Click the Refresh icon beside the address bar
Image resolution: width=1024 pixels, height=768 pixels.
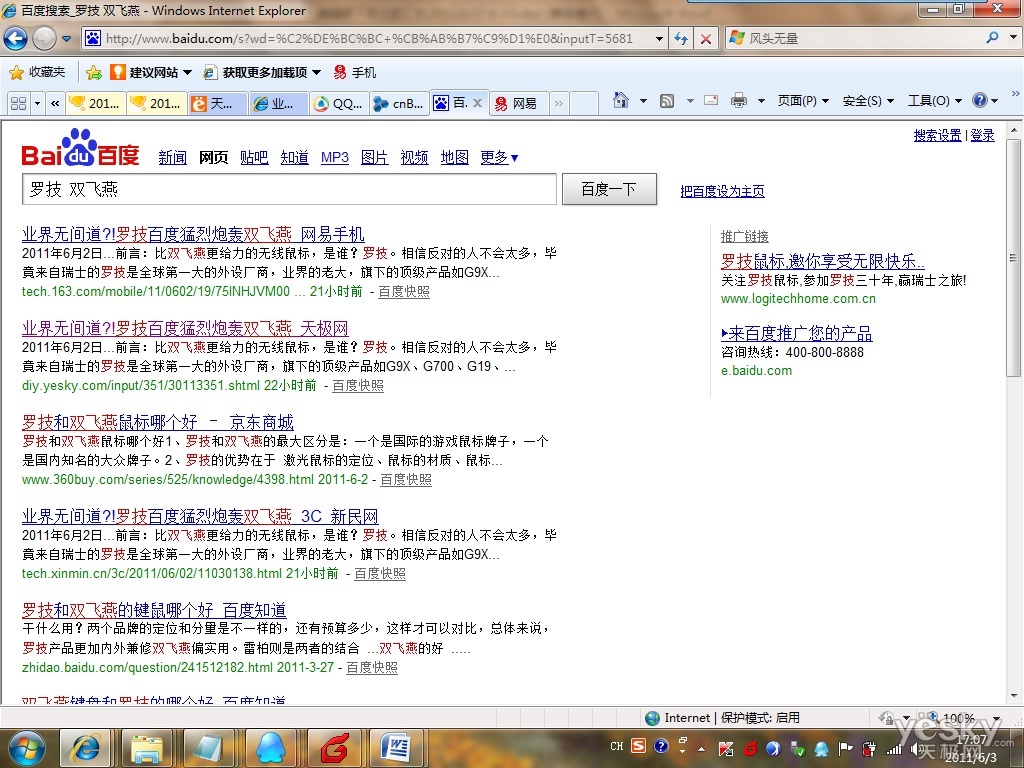[680, 39]
